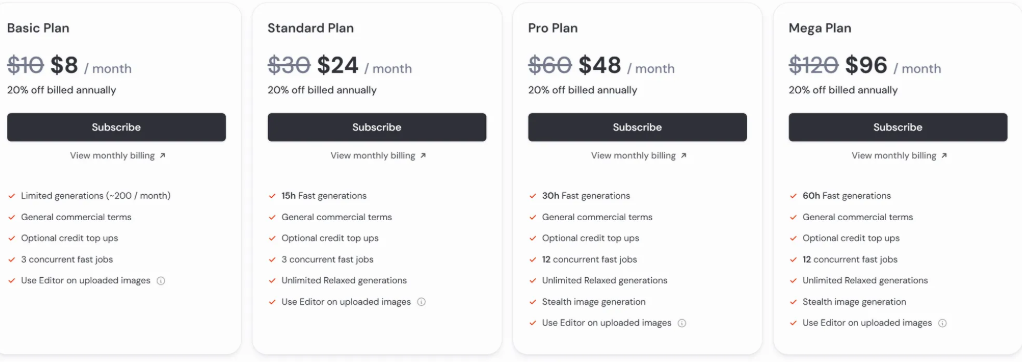Subscribe to the Pro Plan
The image size is (1022, 362).
click(x=637, y=127)
